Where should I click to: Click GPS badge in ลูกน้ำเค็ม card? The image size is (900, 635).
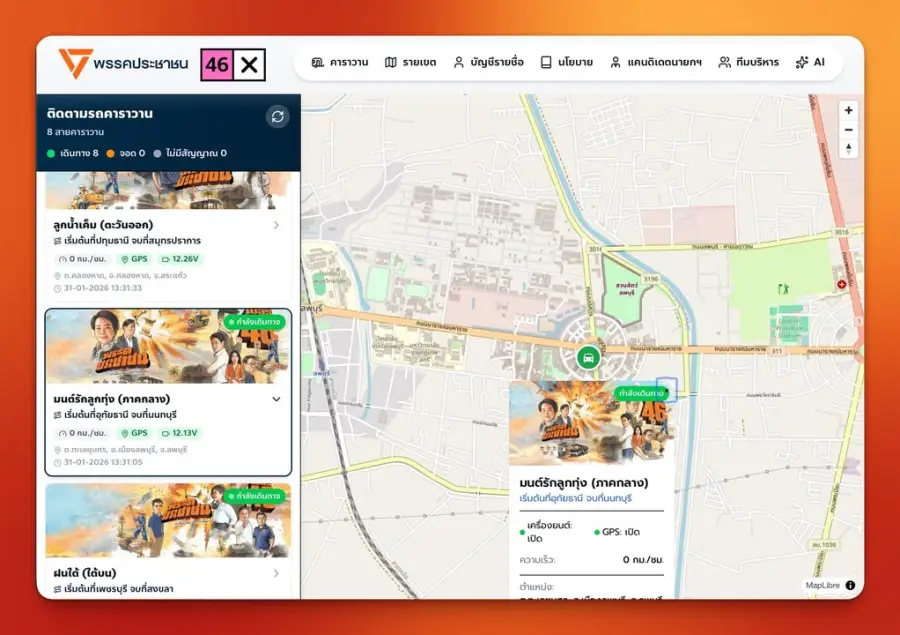pos(134,259)
